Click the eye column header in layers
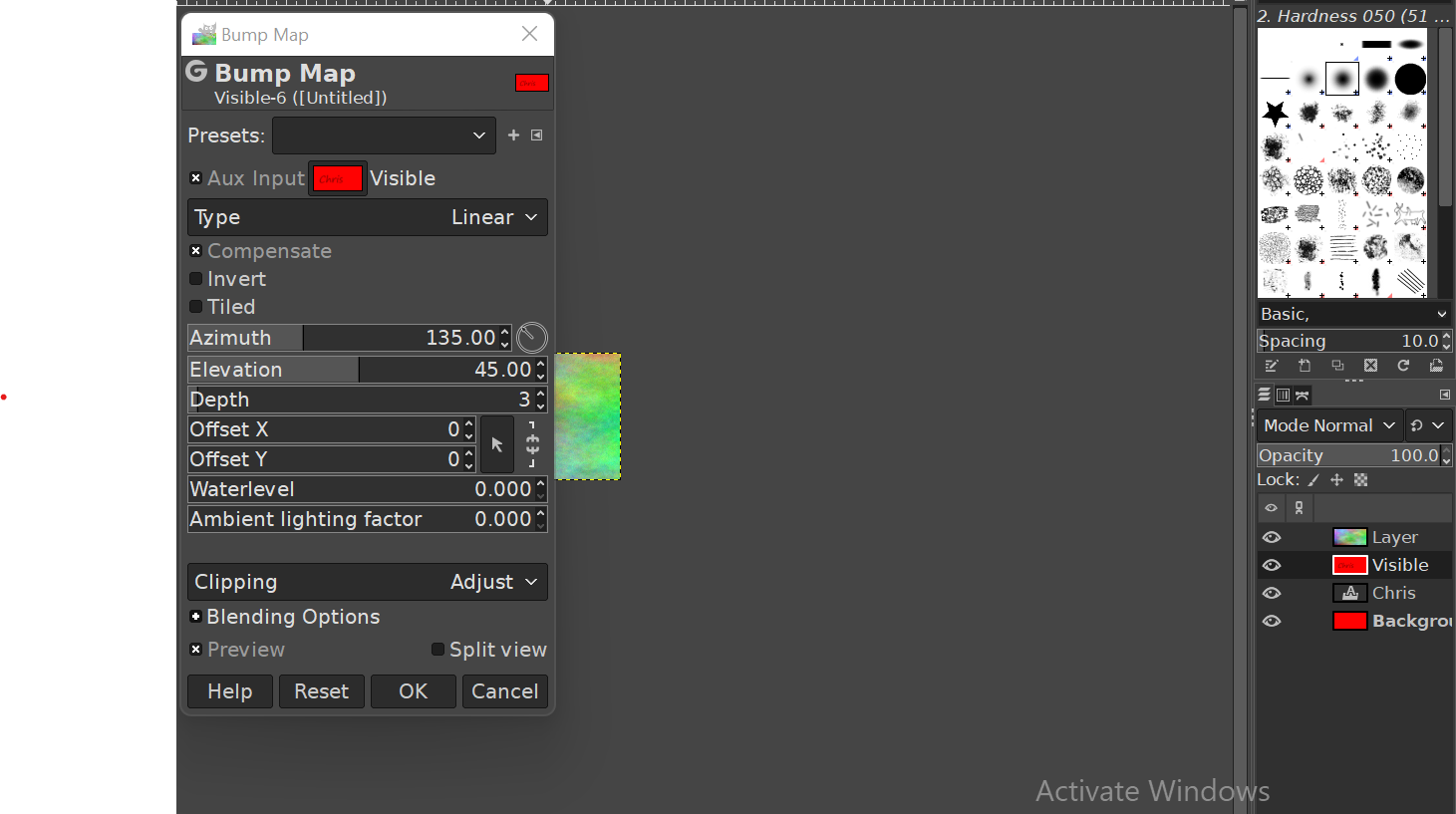Image resolution: width=1456 pixels, height=814 pixels. click(1271, 508)
